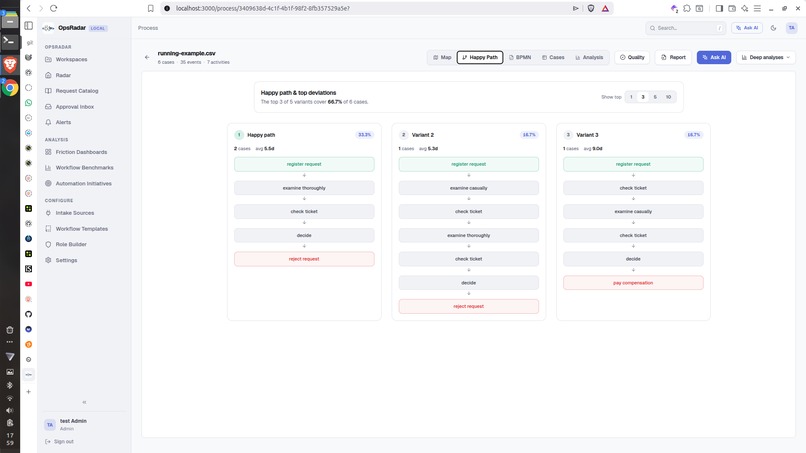Show top 1 variant
This screenshot has width=806, height=453.
click(x=631, y=97)
